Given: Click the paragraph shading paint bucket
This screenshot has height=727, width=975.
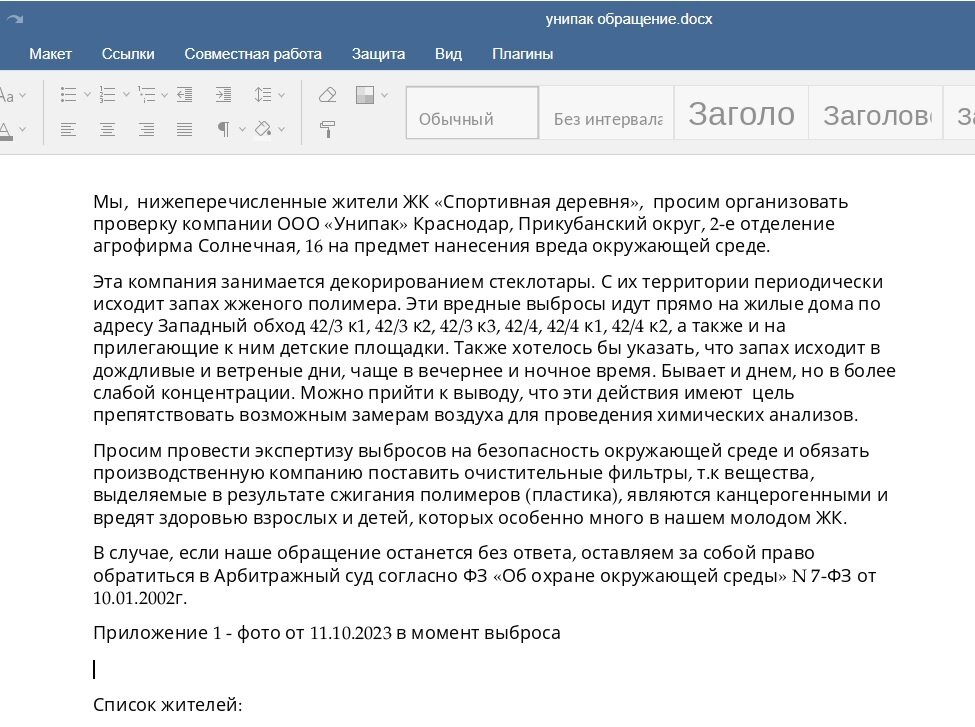Looking at the screenshot, I should [x=263, y=129].
